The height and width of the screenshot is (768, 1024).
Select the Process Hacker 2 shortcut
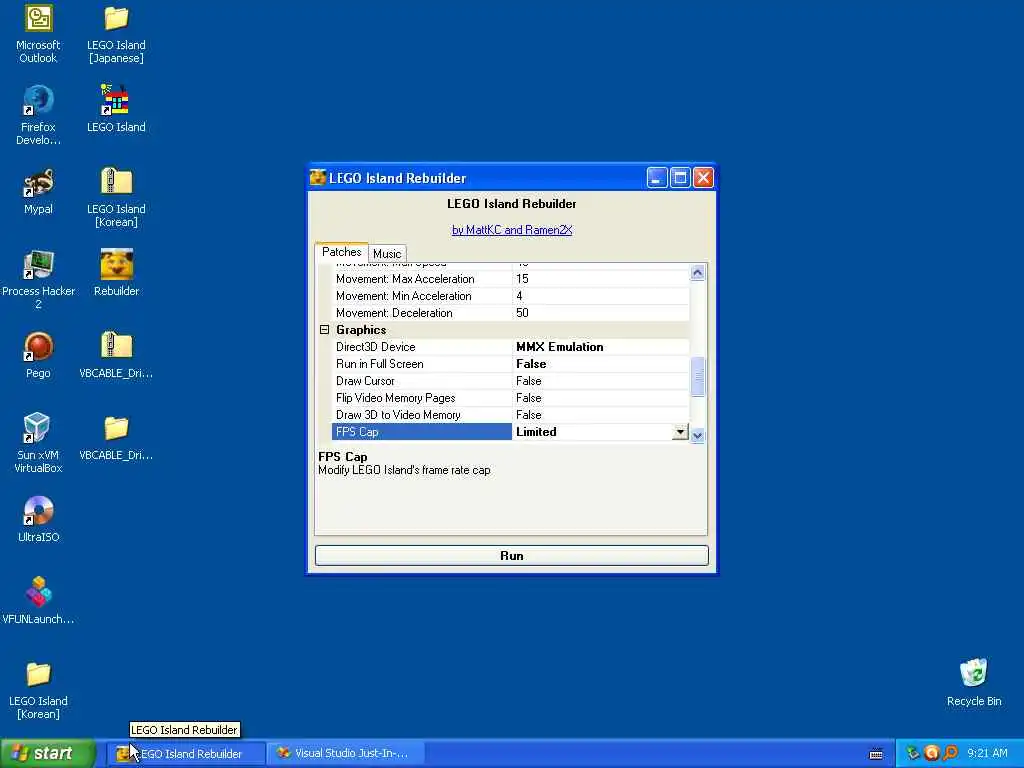(x=38, y=264)
